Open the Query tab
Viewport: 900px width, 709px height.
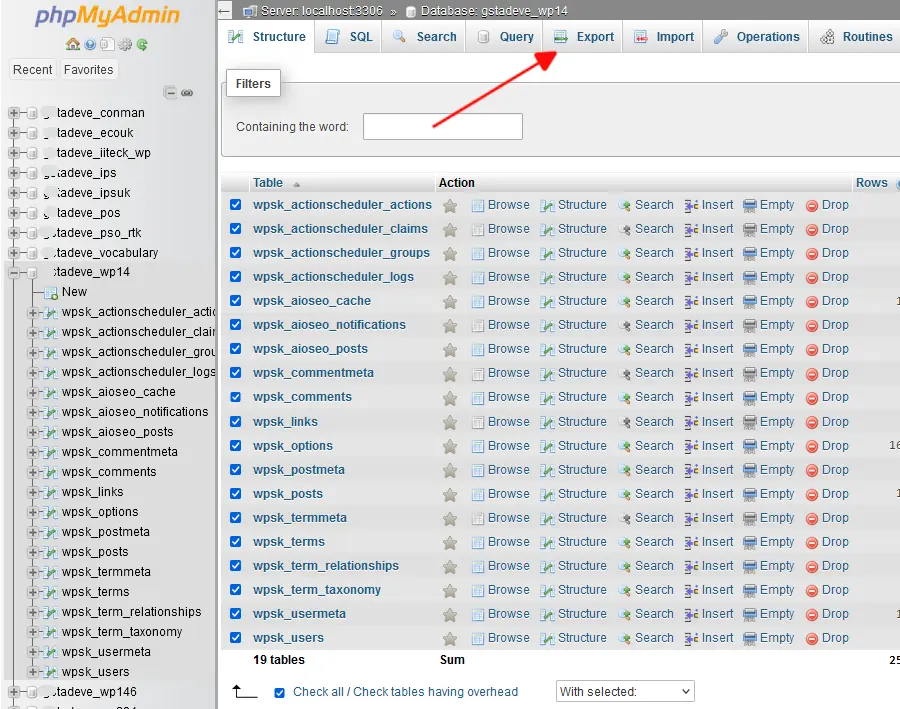pyautogui.click(x=505, y=37)
